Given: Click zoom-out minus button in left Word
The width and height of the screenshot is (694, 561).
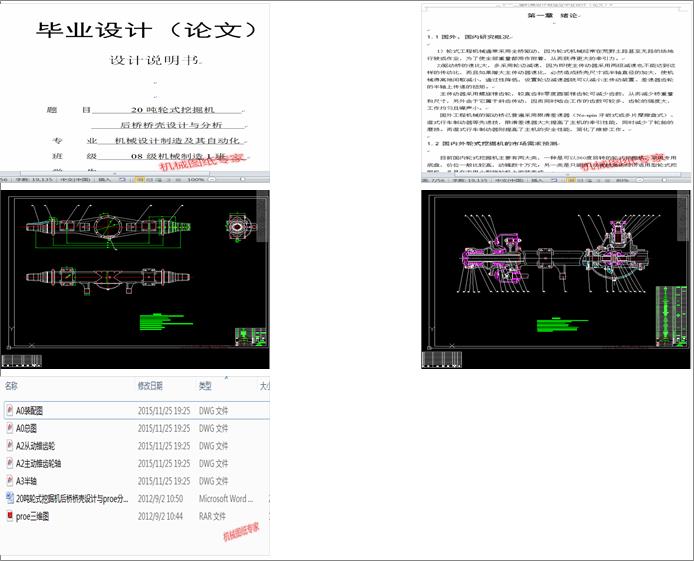Looking at the screenshot, I should point(212,180).
